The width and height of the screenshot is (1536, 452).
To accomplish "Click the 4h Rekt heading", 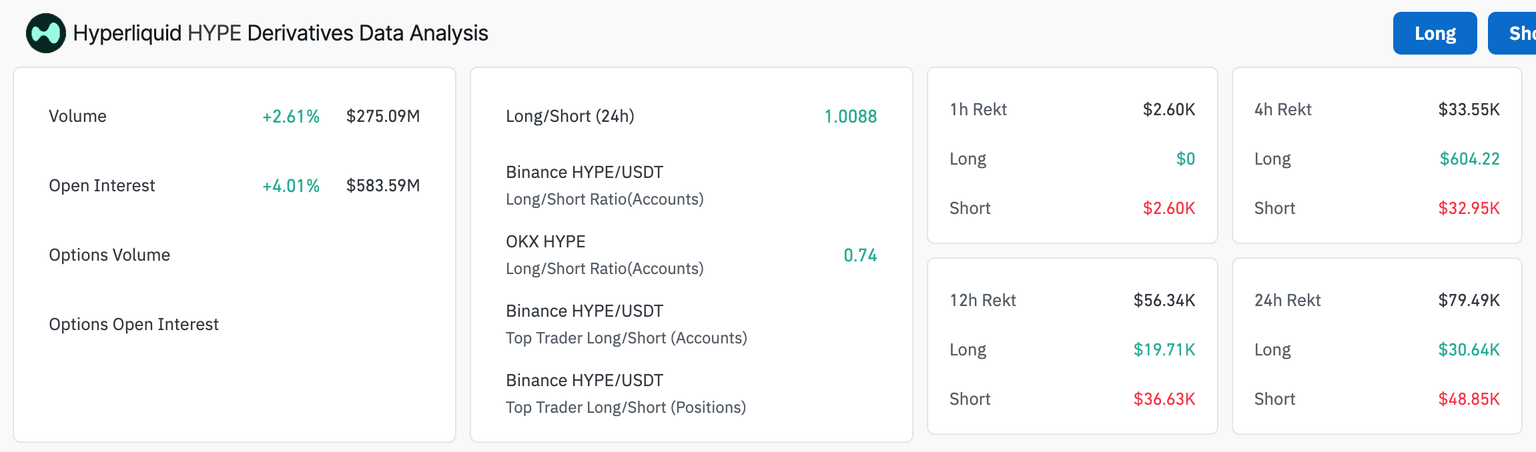I will click(x=1283, y=109).
